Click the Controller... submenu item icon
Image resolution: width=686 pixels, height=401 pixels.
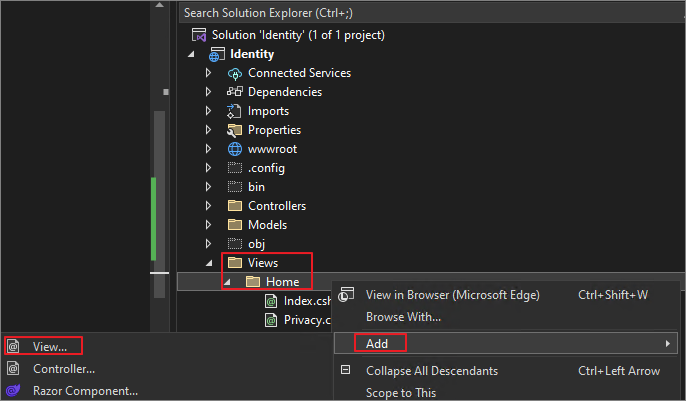coord(13,369)
